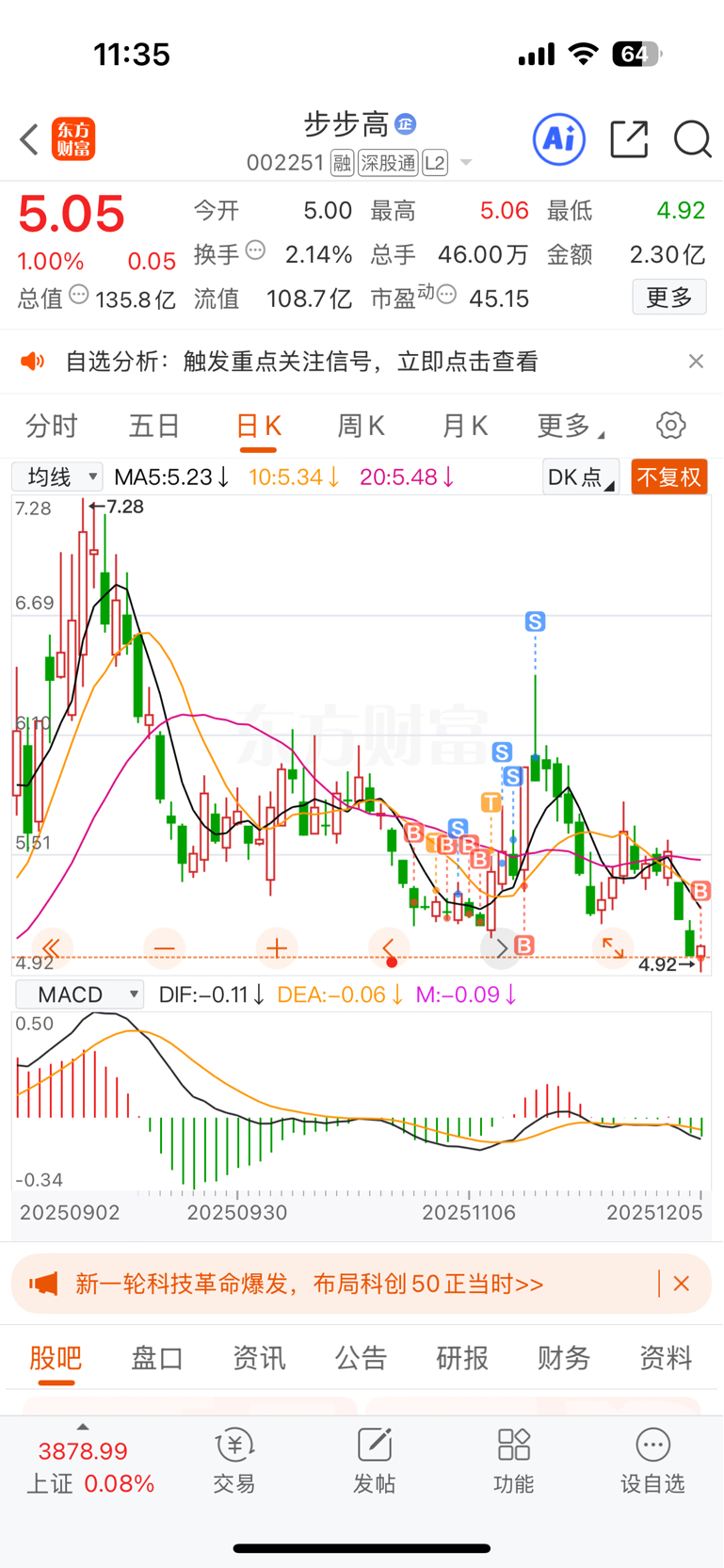Tap the 更多 quote details button
The width and height of the screenshot is (724, 1568).
(x=669, y=298)
